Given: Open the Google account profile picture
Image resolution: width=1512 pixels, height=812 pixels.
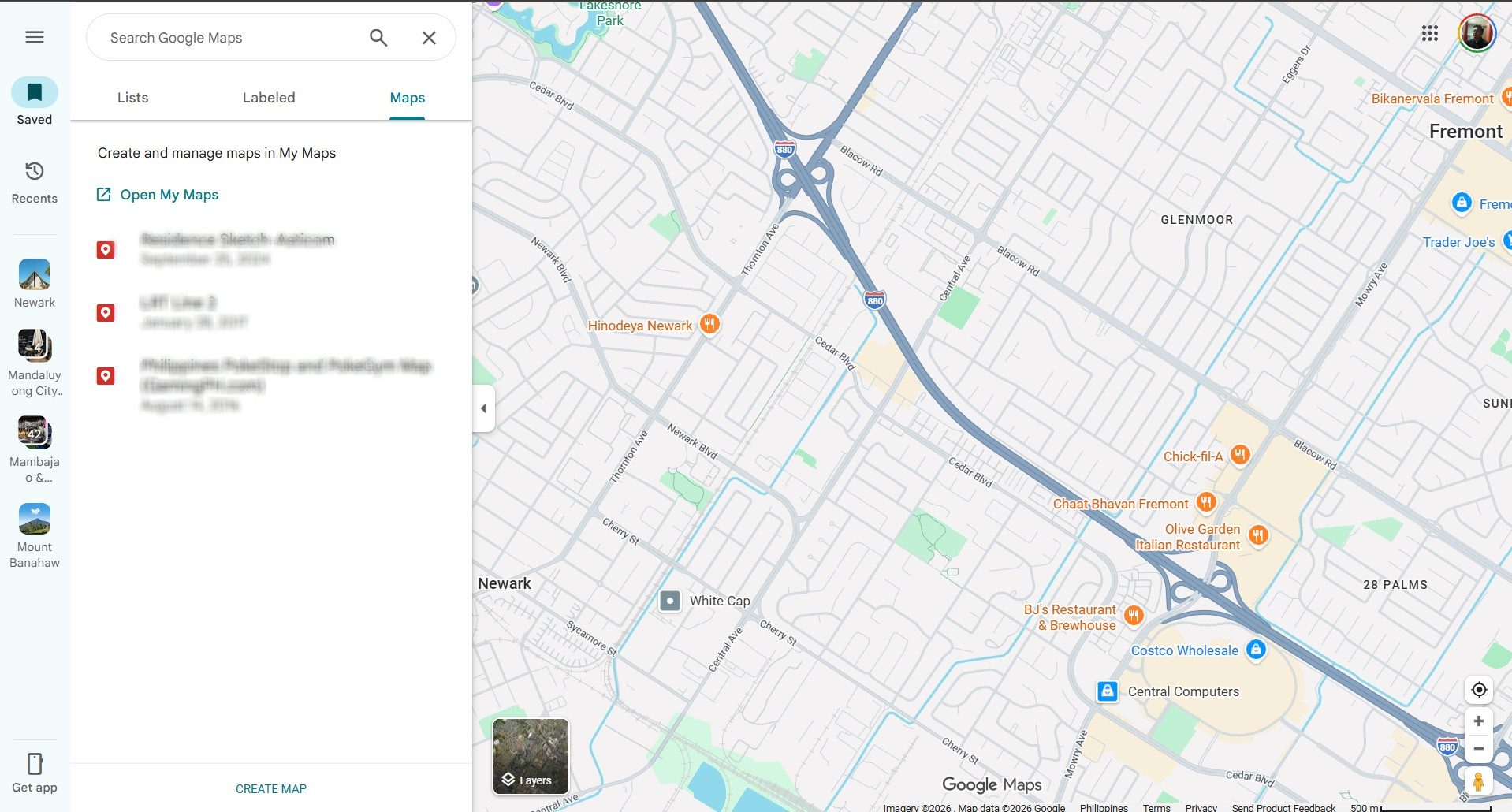Looking at the screenshot, I should [x=1477, y=33].
